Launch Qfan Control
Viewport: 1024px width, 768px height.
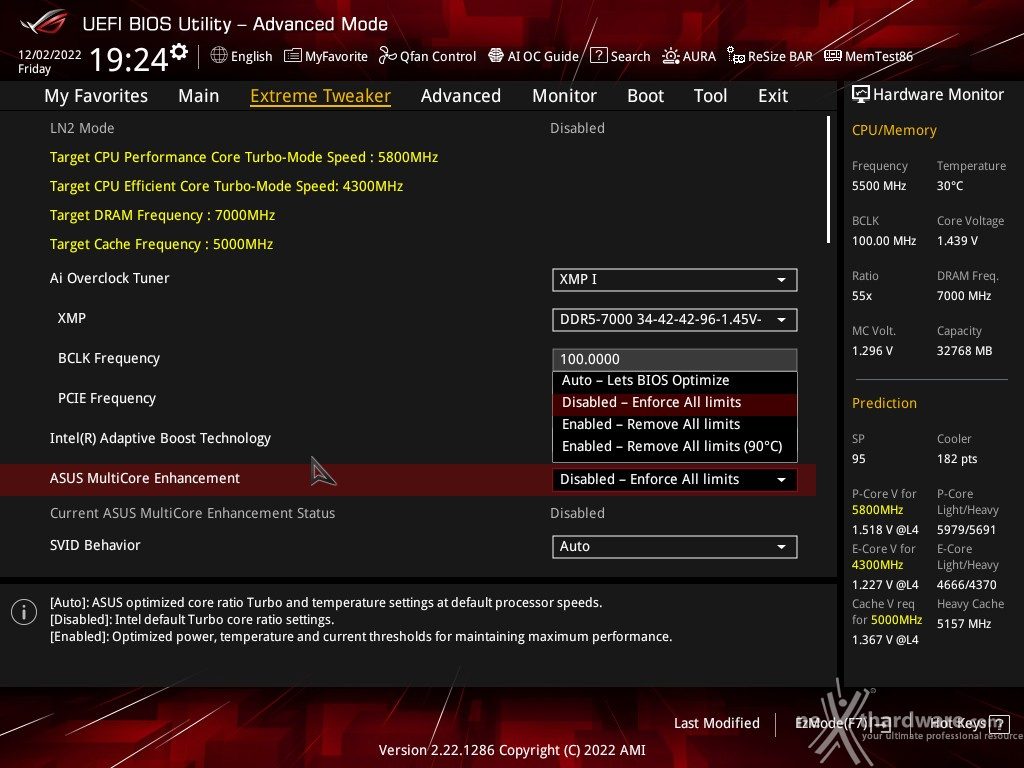point(428,56)
